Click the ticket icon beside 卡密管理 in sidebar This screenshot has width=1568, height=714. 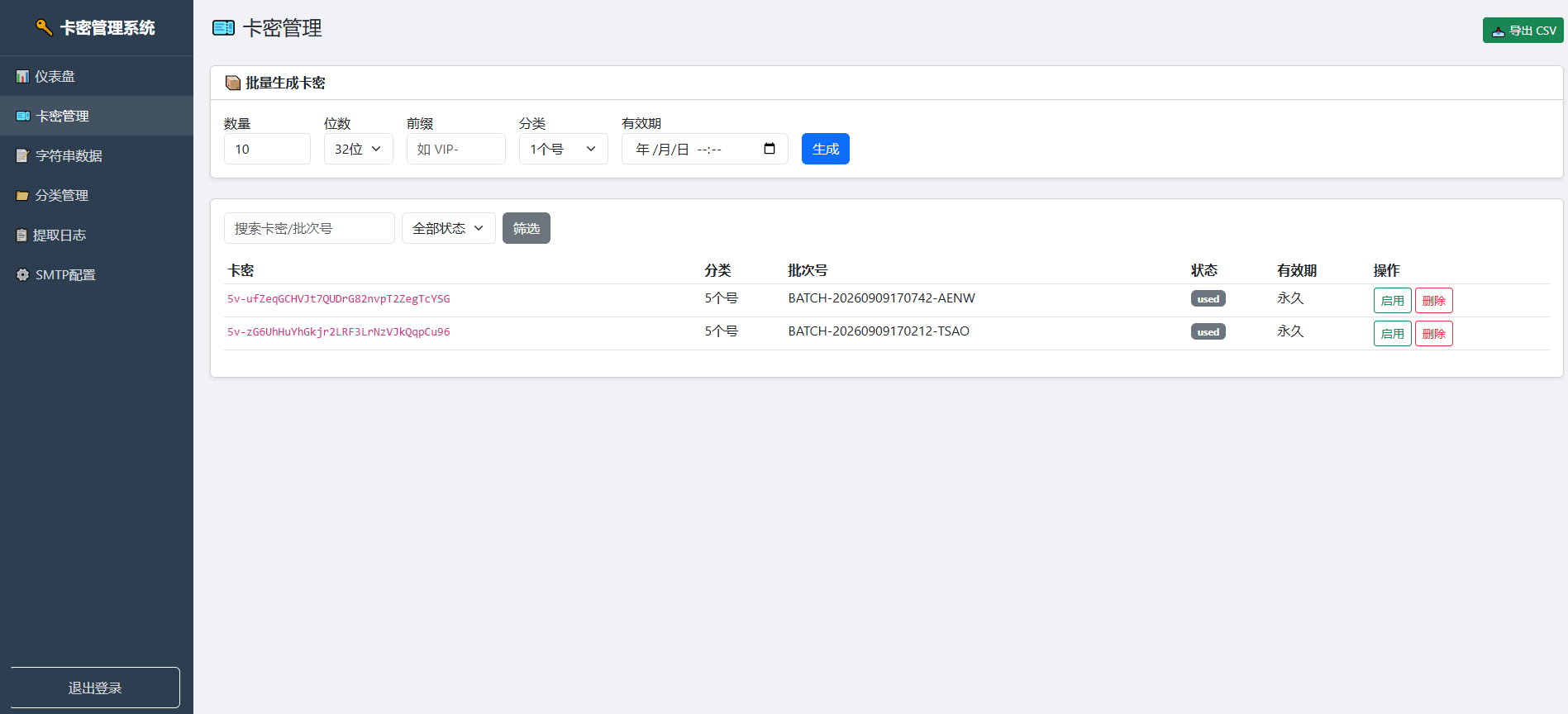coord(23,116)
